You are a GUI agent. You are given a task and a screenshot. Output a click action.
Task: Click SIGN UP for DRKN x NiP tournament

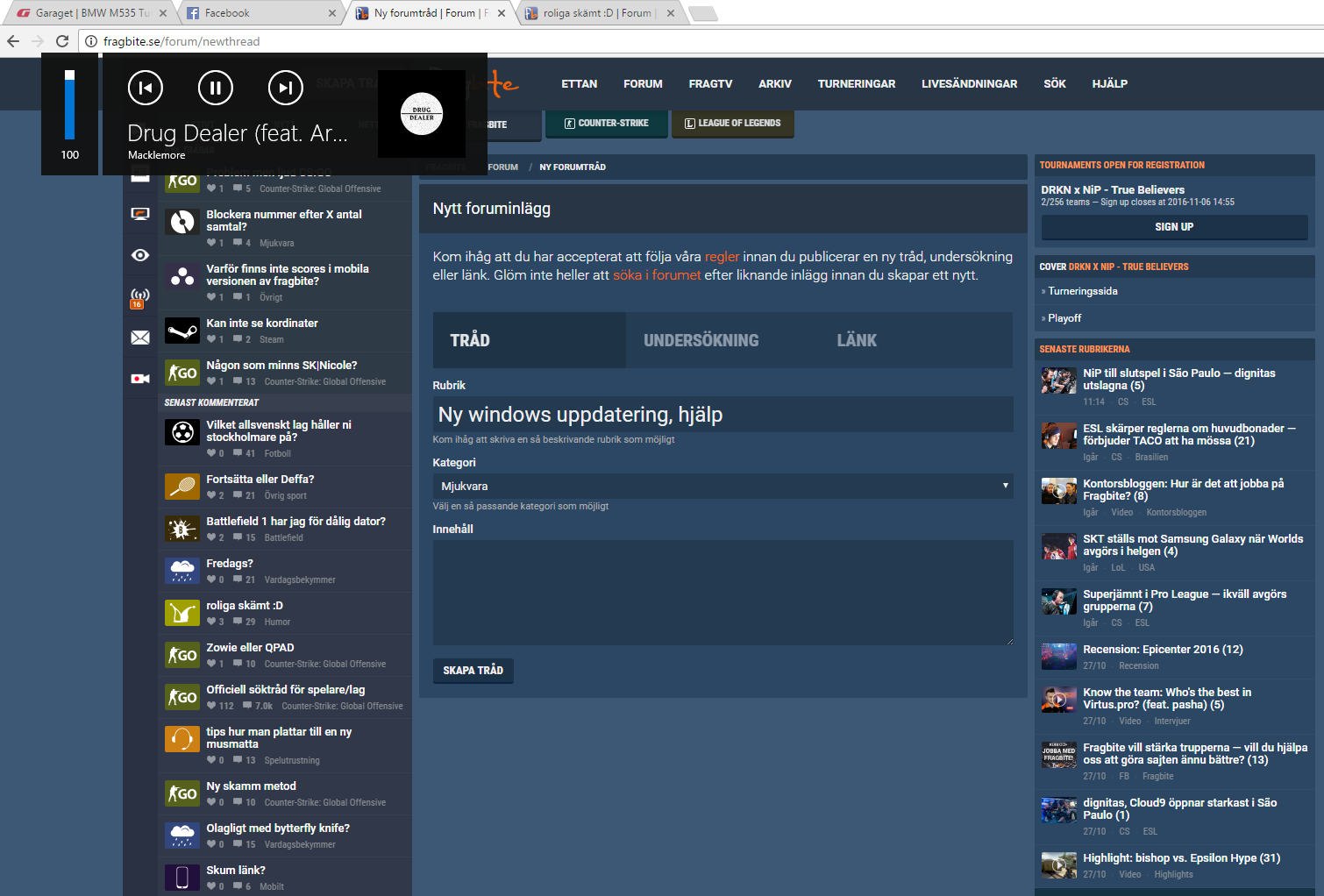pos(1174,227)
